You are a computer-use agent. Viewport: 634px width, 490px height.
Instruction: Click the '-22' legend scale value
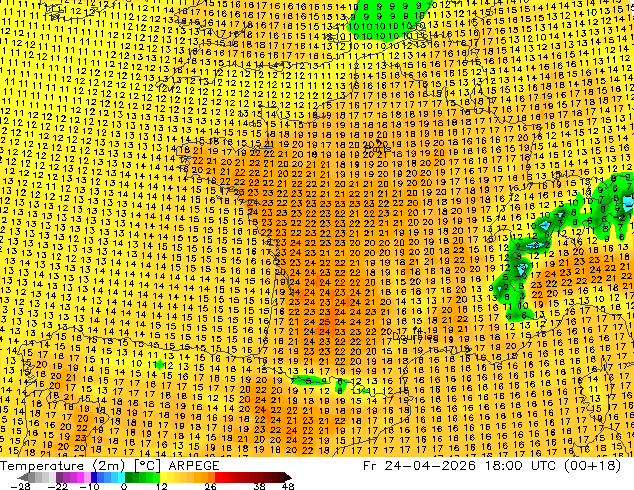pyautogui.click(x=58, y=486)
